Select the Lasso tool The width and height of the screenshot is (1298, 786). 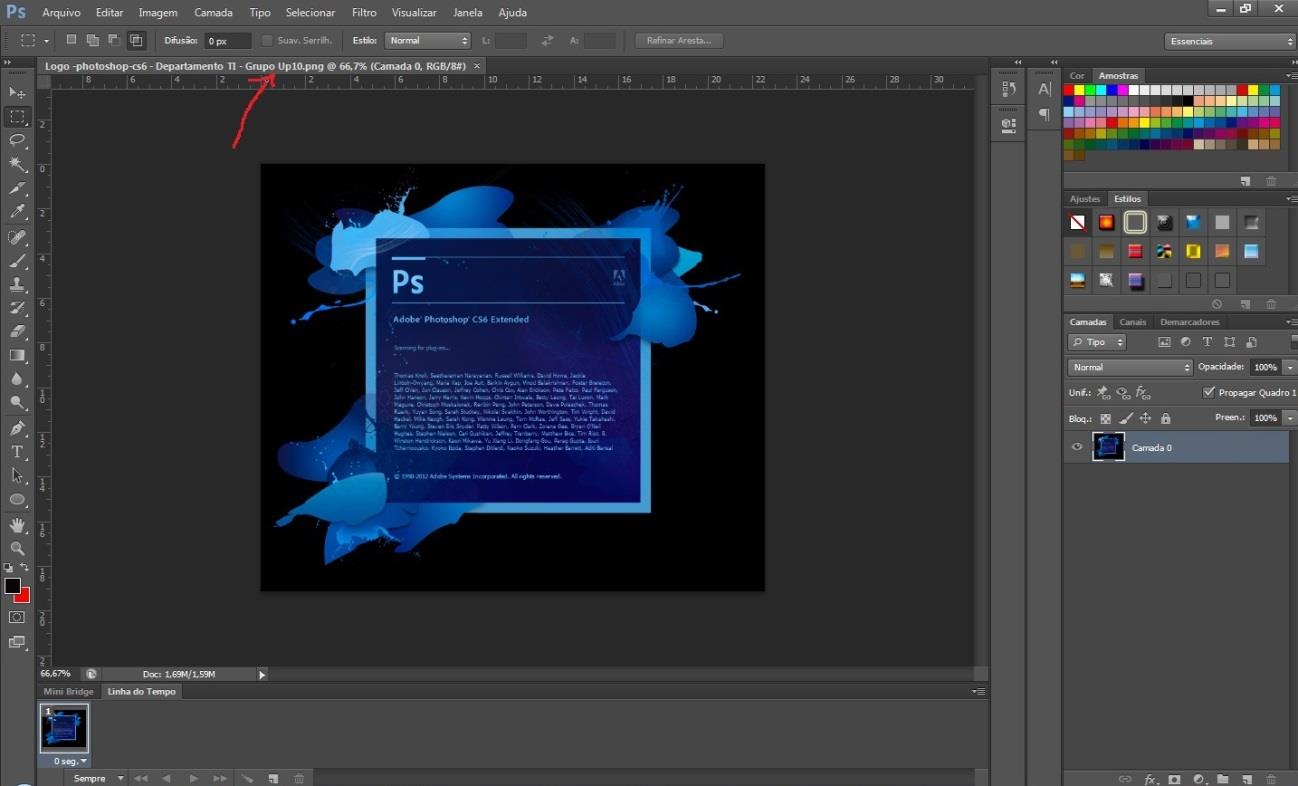click(17, 140)
